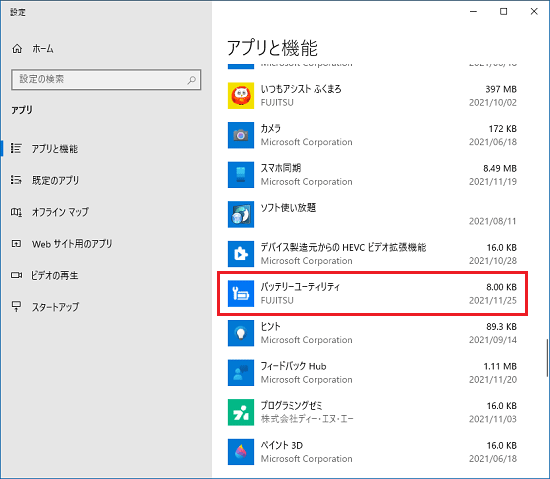Minimize the 設定 window
The image size is (550, 479).
(473, 12)
